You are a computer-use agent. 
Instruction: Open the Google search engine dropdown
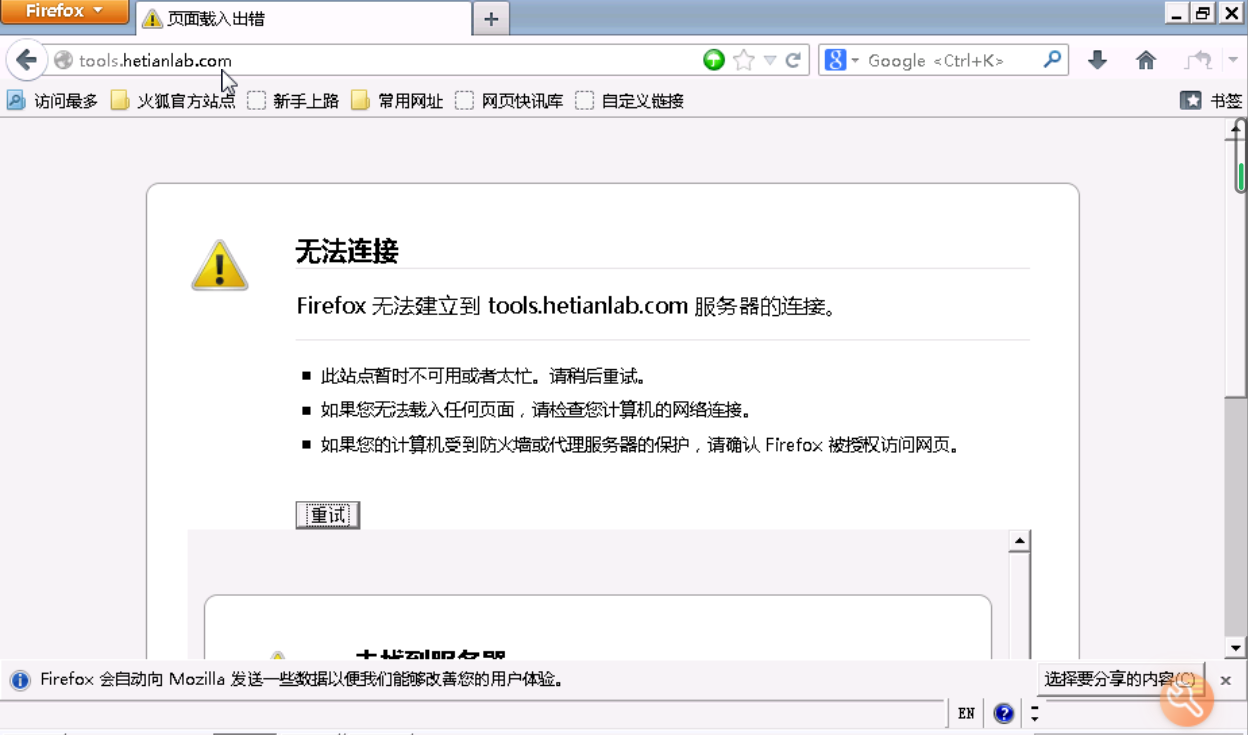tap(842, 61)
